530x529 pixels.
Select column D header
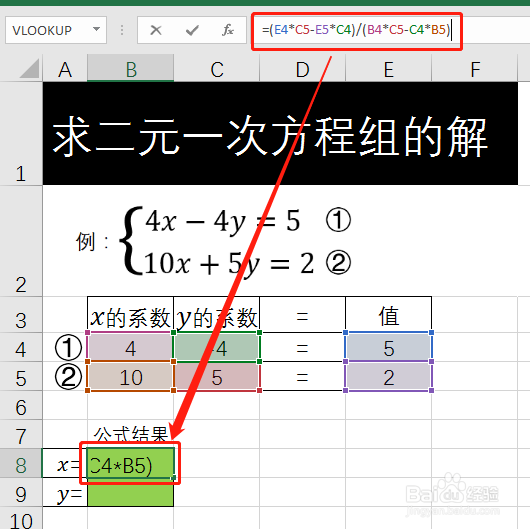click(x=303, y=69)
